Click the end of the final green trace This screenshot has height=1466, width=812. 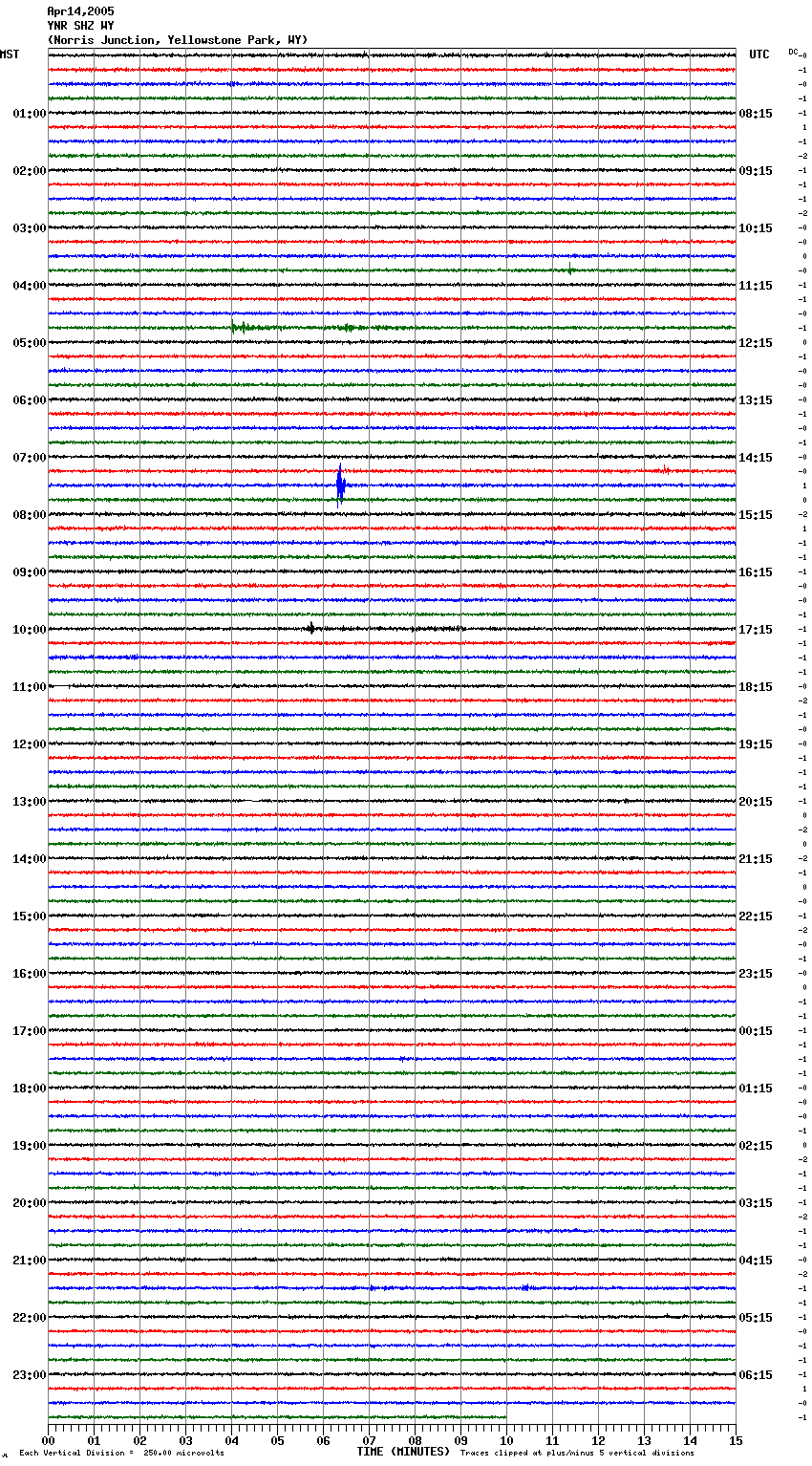(x=505, y=1417)
